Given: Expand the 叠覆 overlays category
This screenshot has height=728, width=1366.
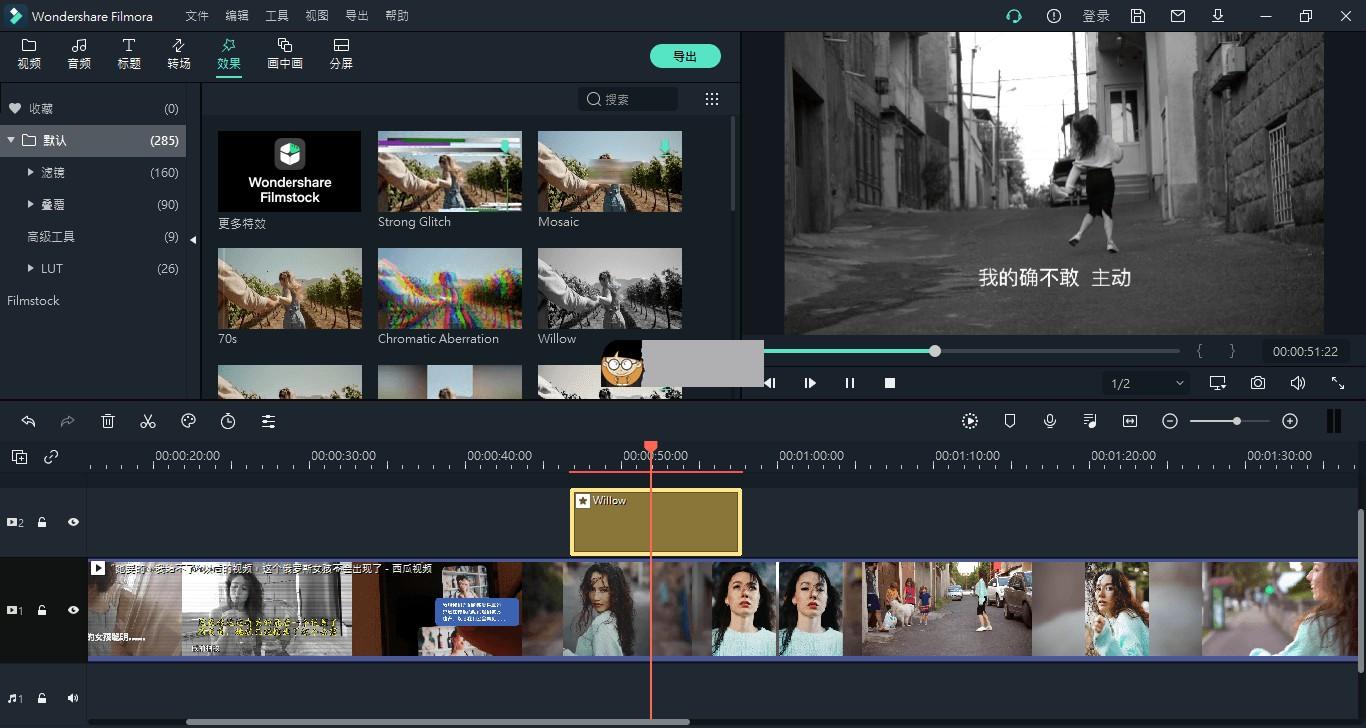Looking at the screenshot, I should coord(31,205).
